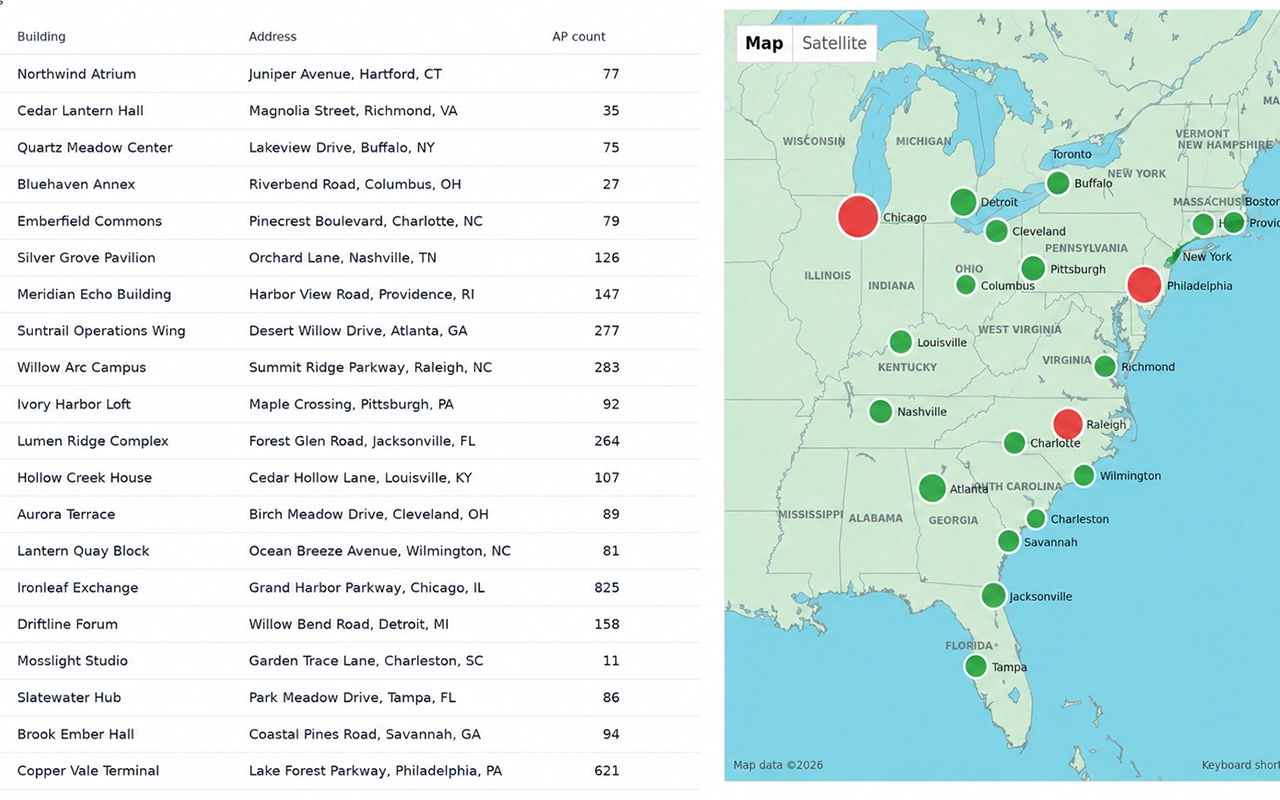The height and width of the screenshot is (800, 1280).
Task: Click Quartz Meadow Center building name
Action: tap(95, 147)
